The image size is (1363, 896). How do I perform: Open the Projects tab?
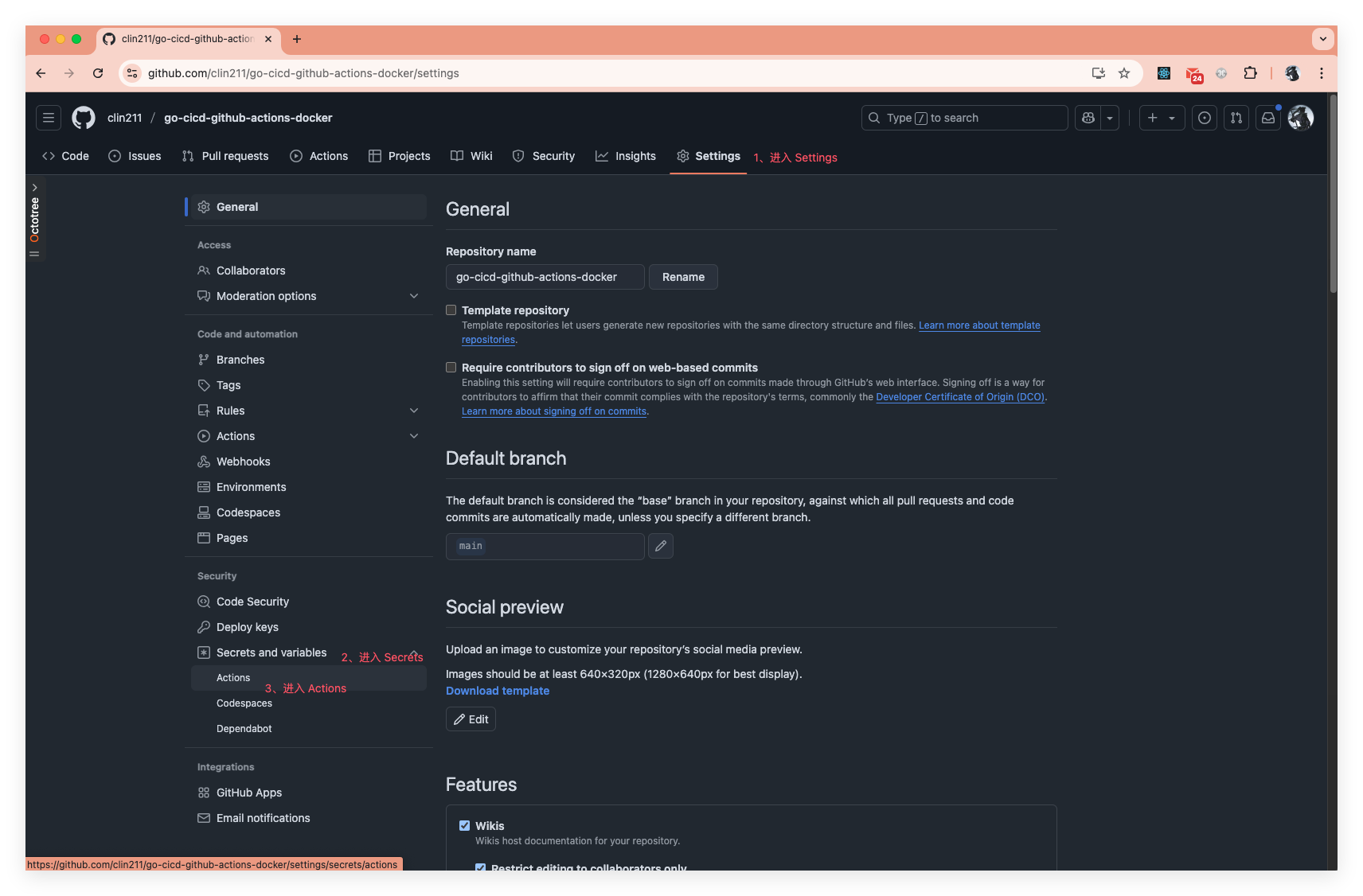(x=400, y=156)
